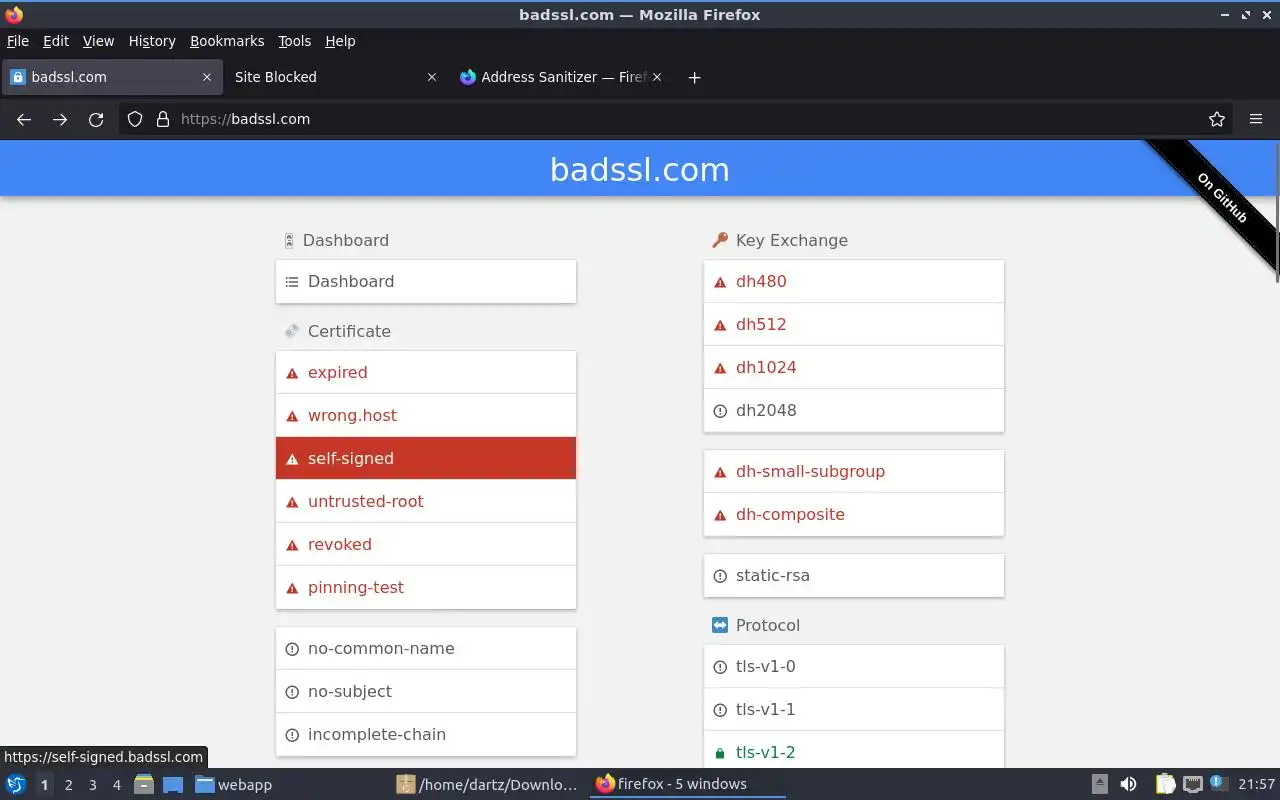The height and width of the screenshot is (800, 1280).
Task: Open the dh-small-subgroup link
Action: click(x=854, y=472)
